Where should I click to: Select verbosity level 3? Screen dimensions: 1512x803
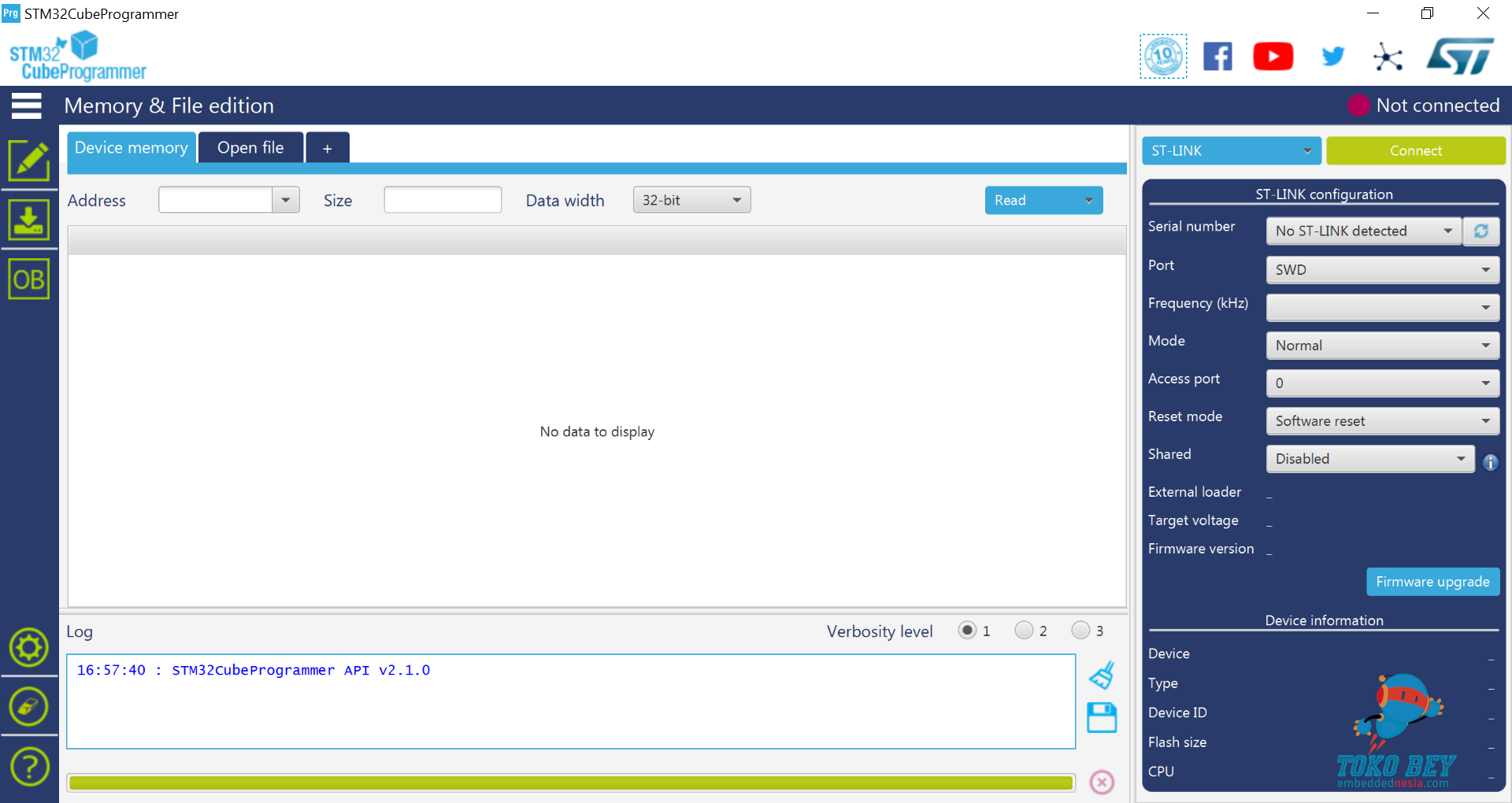tap(1080, 631)
